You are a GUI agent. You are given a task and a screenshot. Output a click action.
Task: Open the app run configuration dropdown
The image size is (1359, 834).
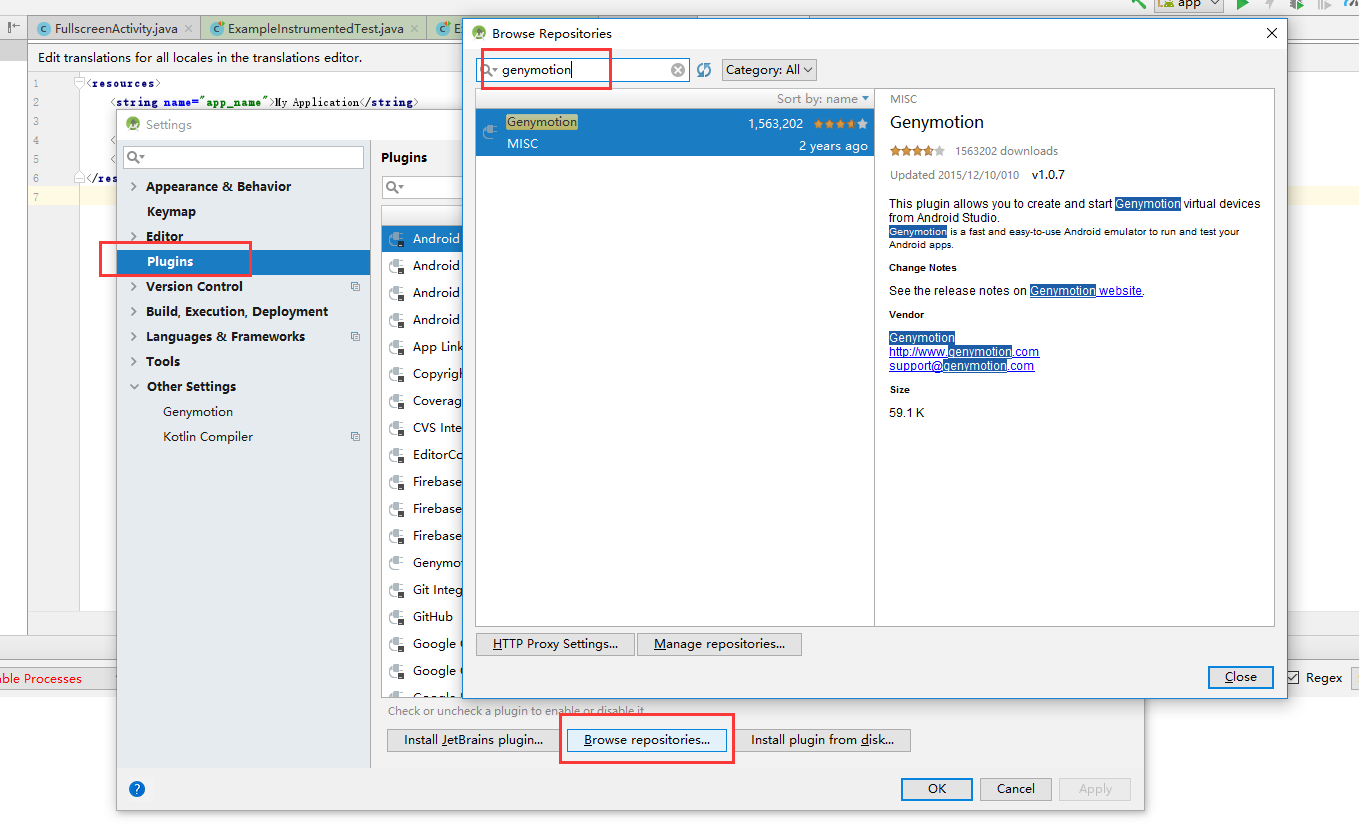coord(1189,4)
